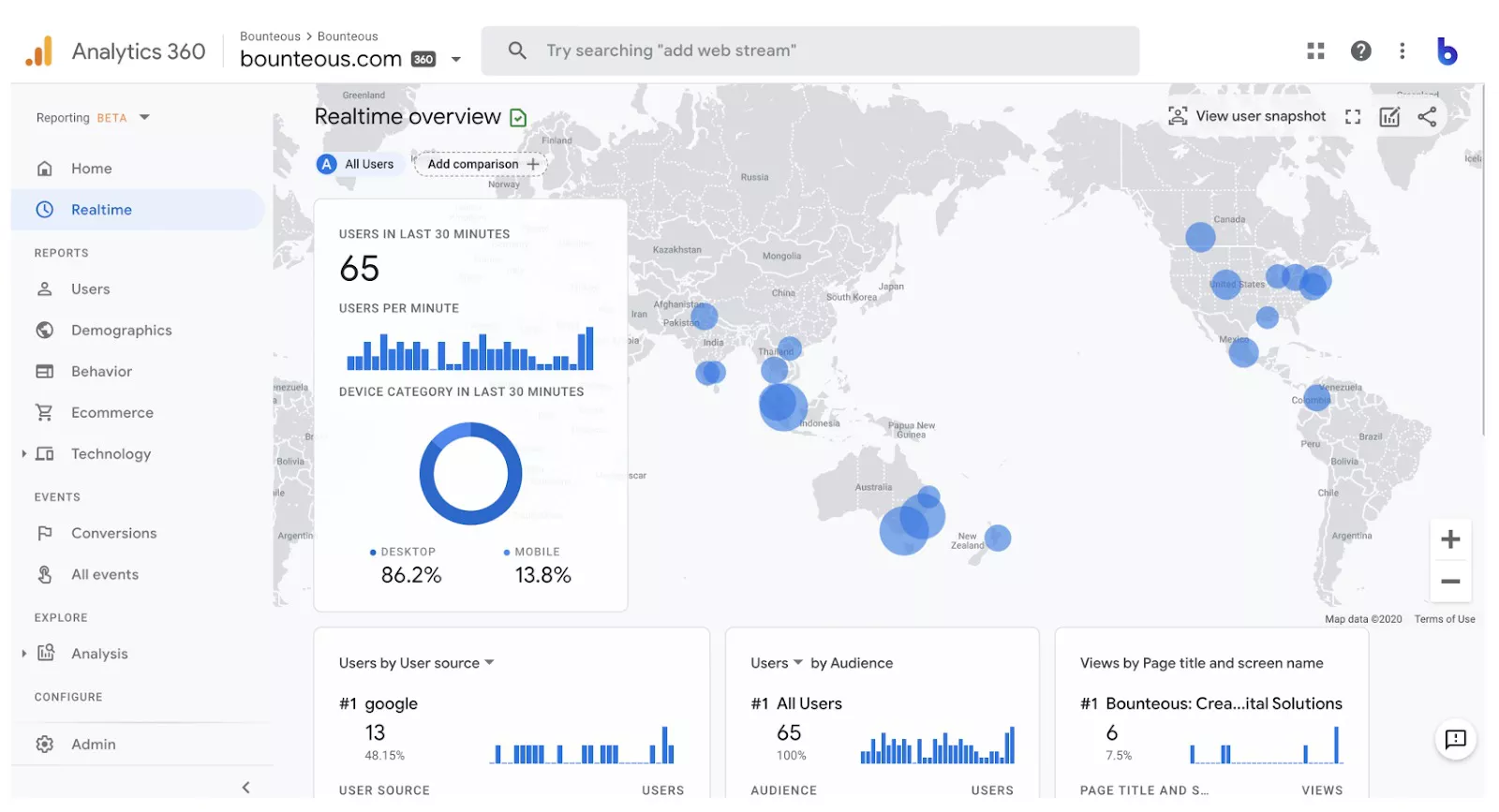Open the three-dot more options menu
The image size is (1499, 812).
[x=1402, y=51]
